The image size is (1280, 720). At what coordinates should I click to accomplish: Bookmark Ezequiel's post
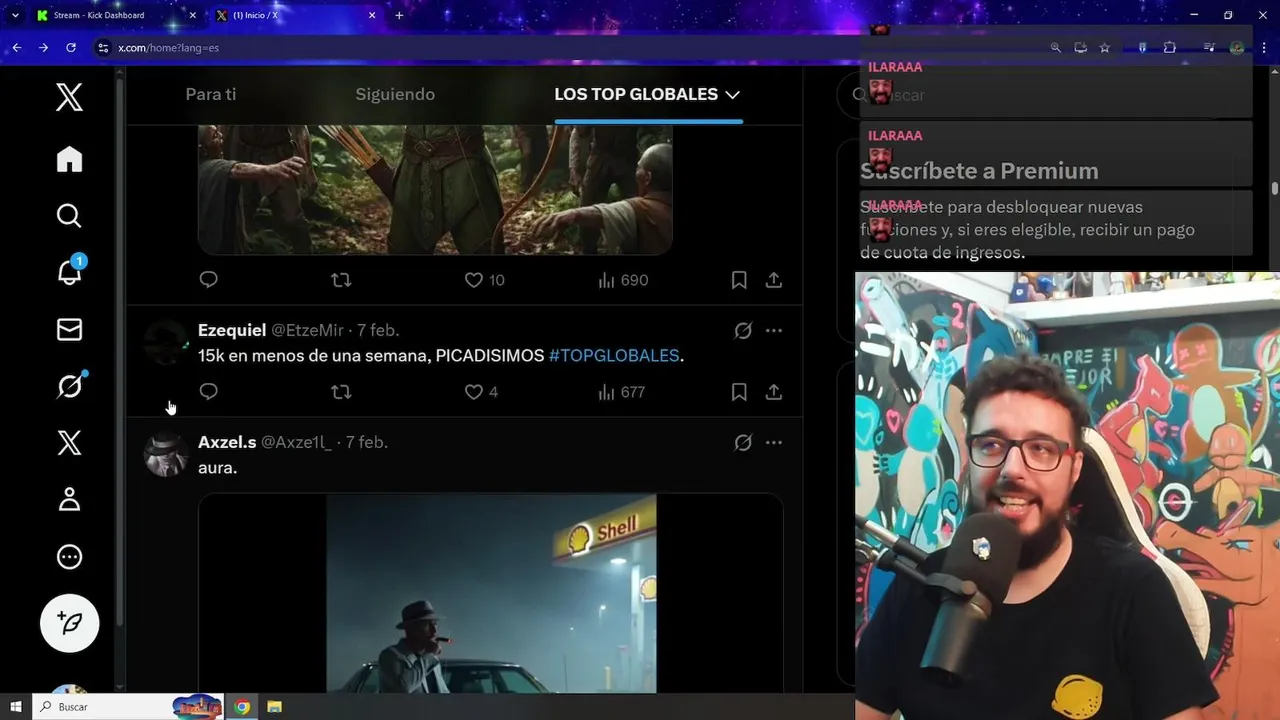tap(739, 392)
